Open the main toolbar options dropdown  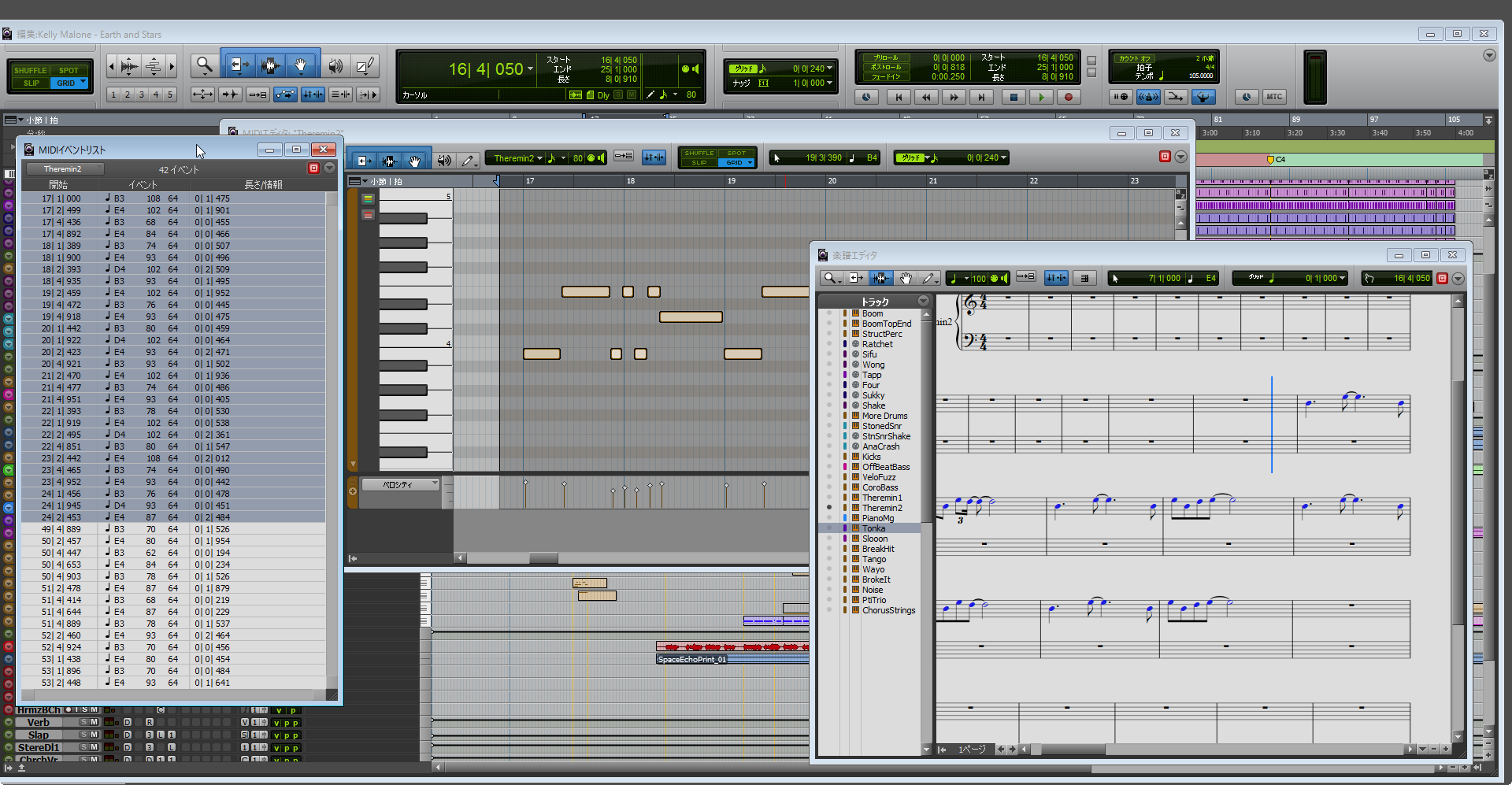(1489, 55)
